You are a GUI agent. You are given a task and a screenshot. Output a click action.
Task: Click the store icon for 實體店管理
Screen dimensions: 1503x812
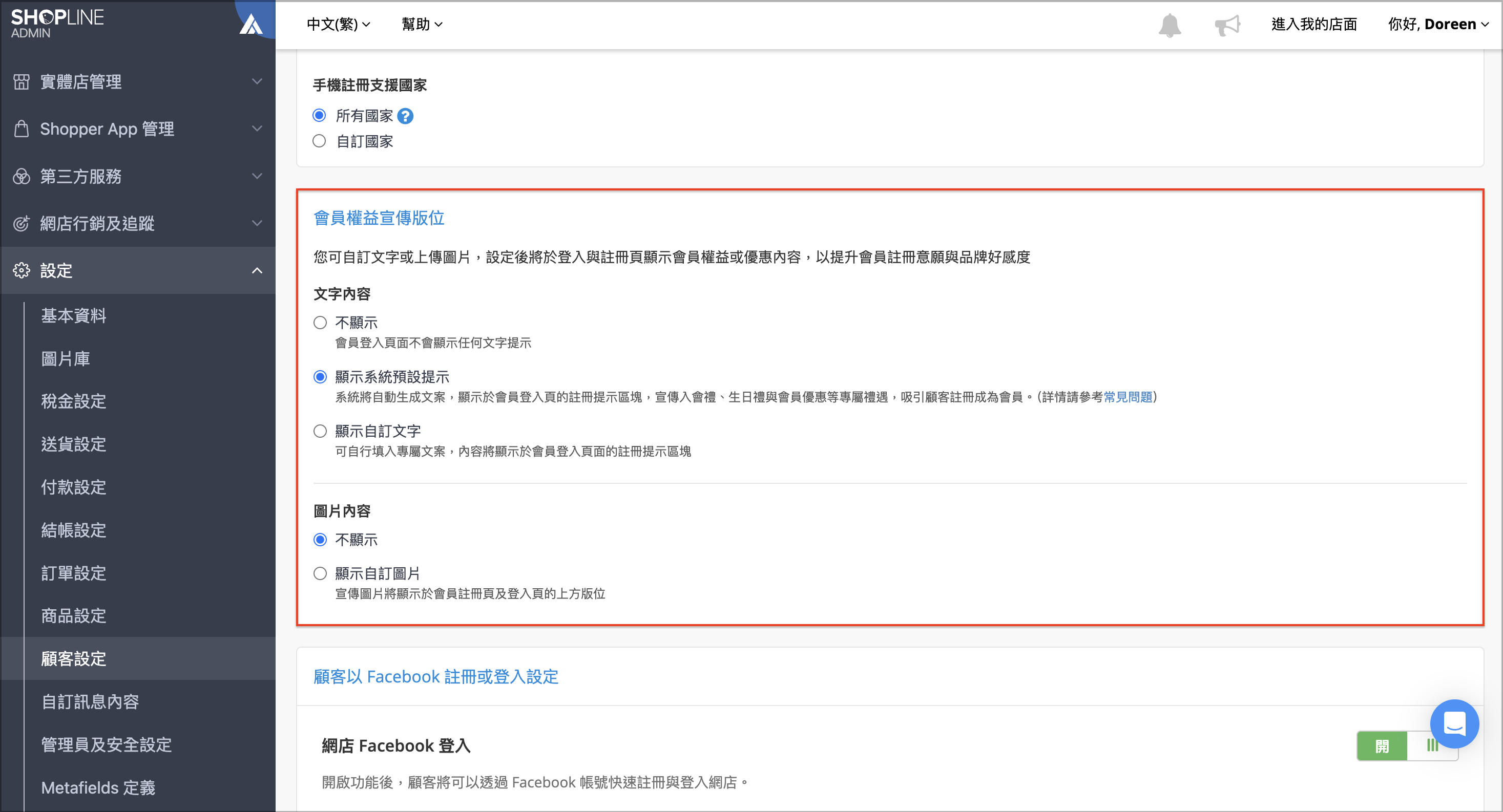[x=22, y=82]
